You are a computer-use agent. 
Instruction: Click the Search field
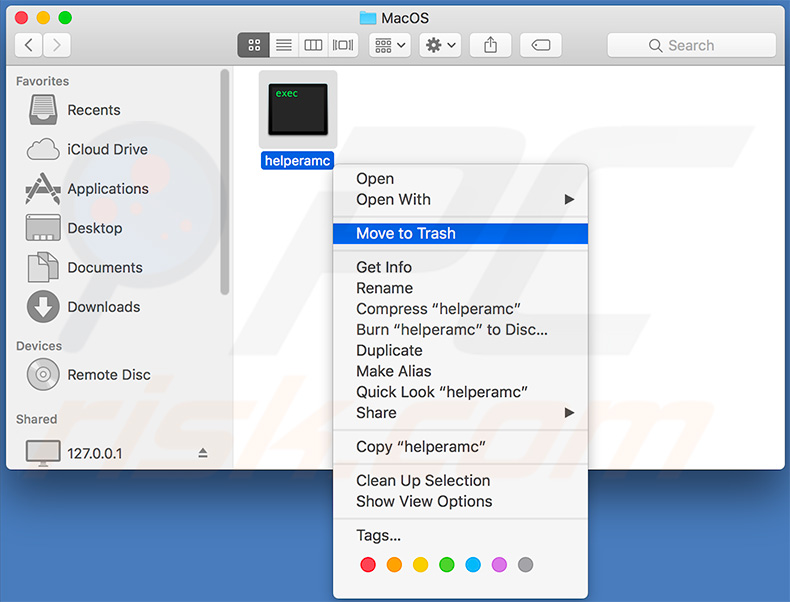(x=691, y=45)
